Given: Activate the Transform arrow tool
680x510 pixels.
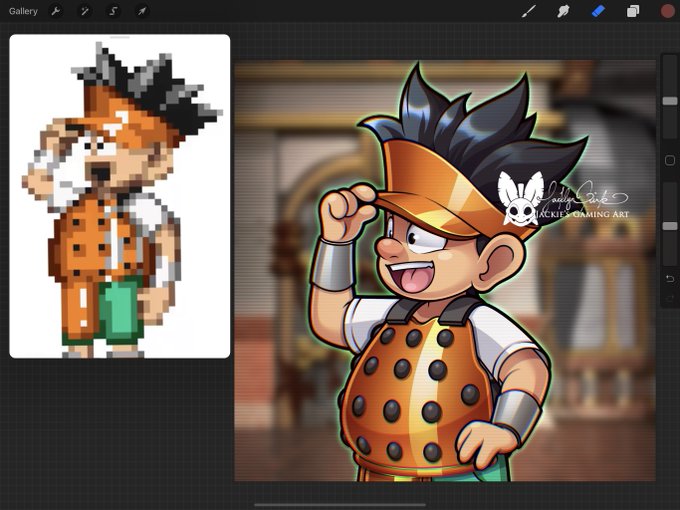Looking at the screenshot, I should [142, 11].
